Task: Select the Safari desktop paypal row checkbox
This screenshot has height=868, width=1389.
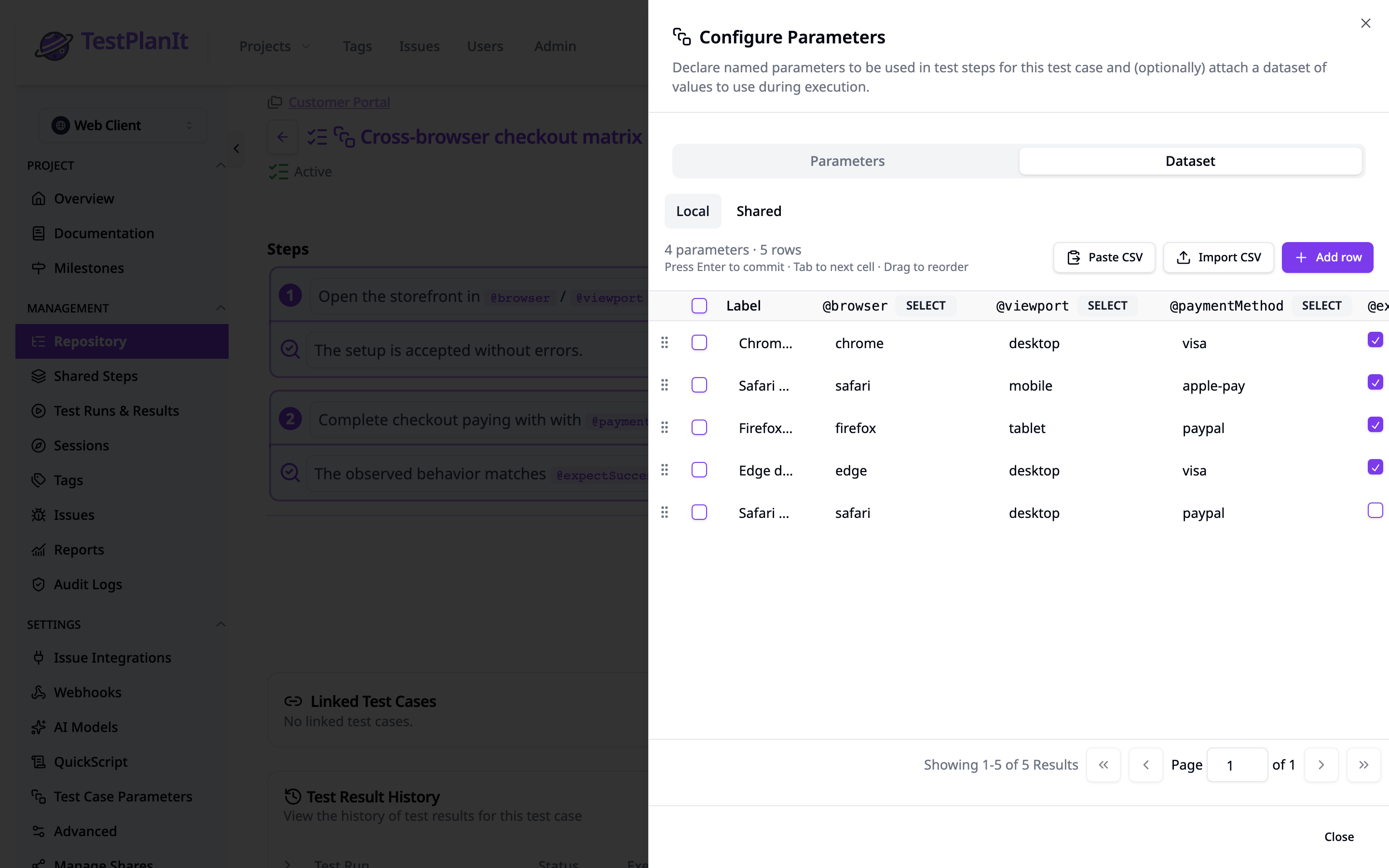Action: (699, 513)
